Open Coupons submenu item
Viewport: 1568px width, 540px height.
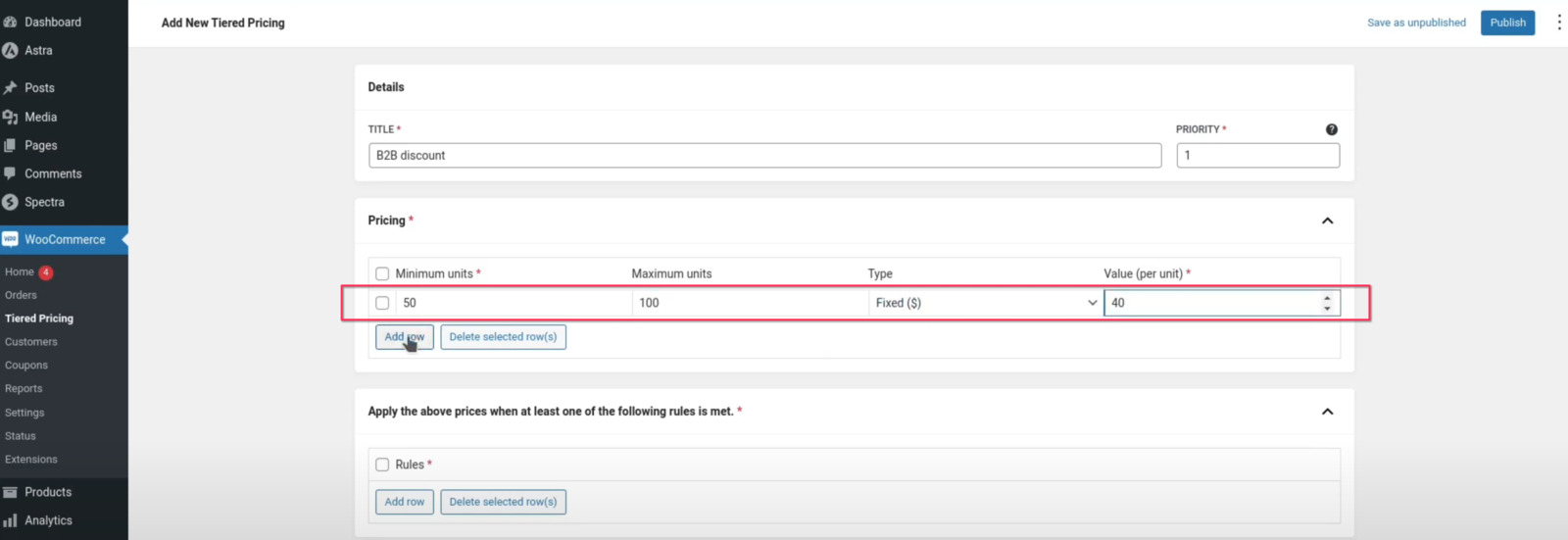(26, 366)
